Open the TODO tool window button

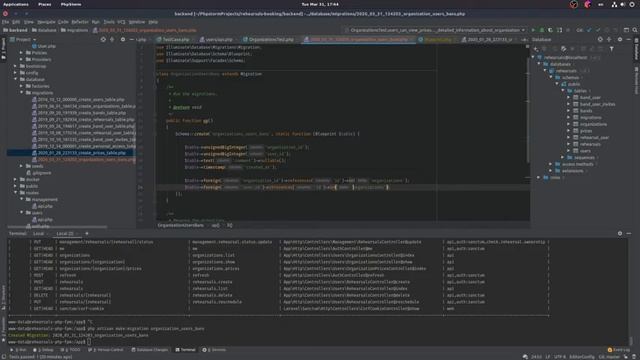coord(72,350)
